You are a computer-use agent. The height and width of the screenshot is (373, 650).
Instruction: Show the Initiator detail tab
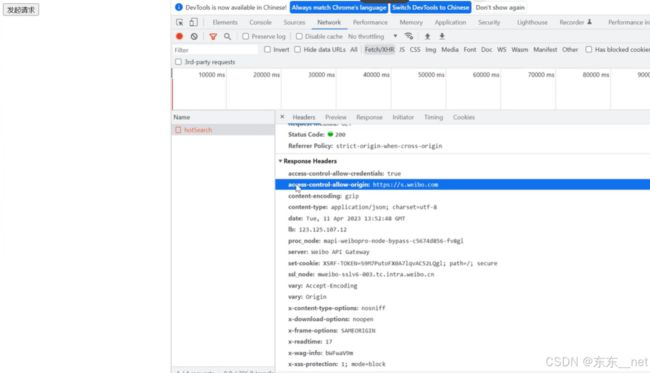point(403,117)
